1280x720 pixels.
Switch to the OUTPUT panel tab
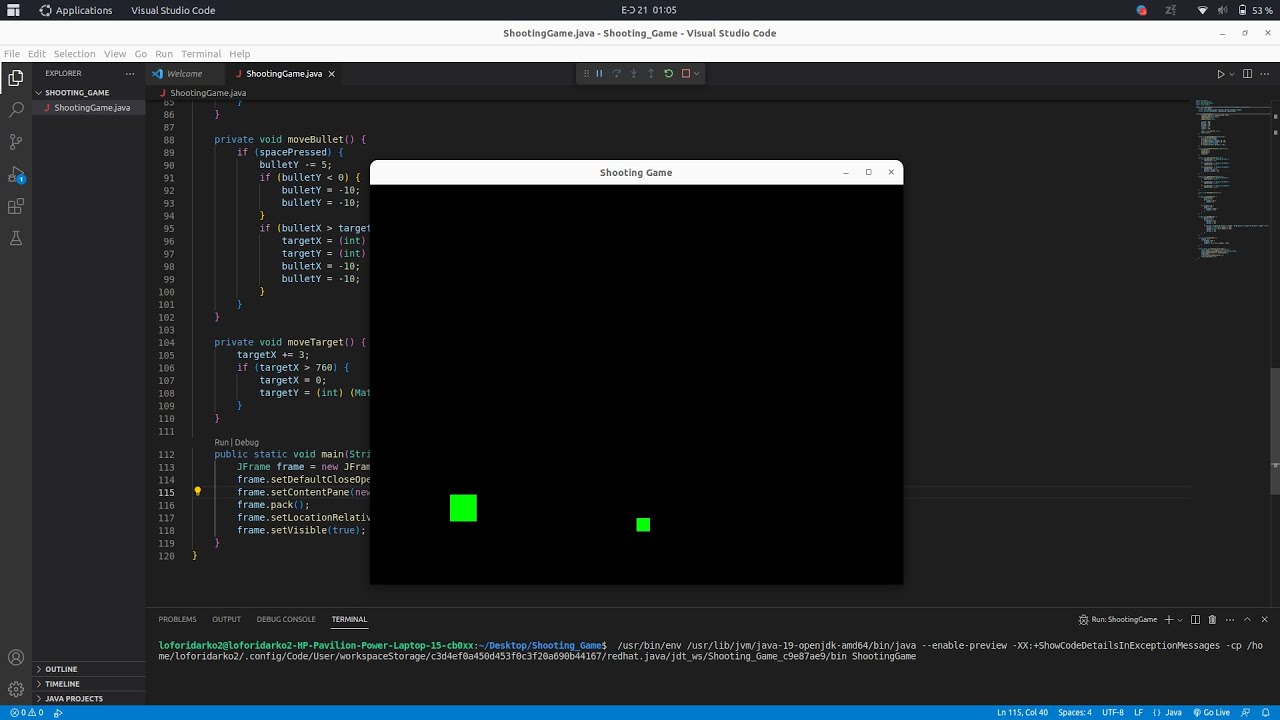pyautogui.click(x=226, y=620)
